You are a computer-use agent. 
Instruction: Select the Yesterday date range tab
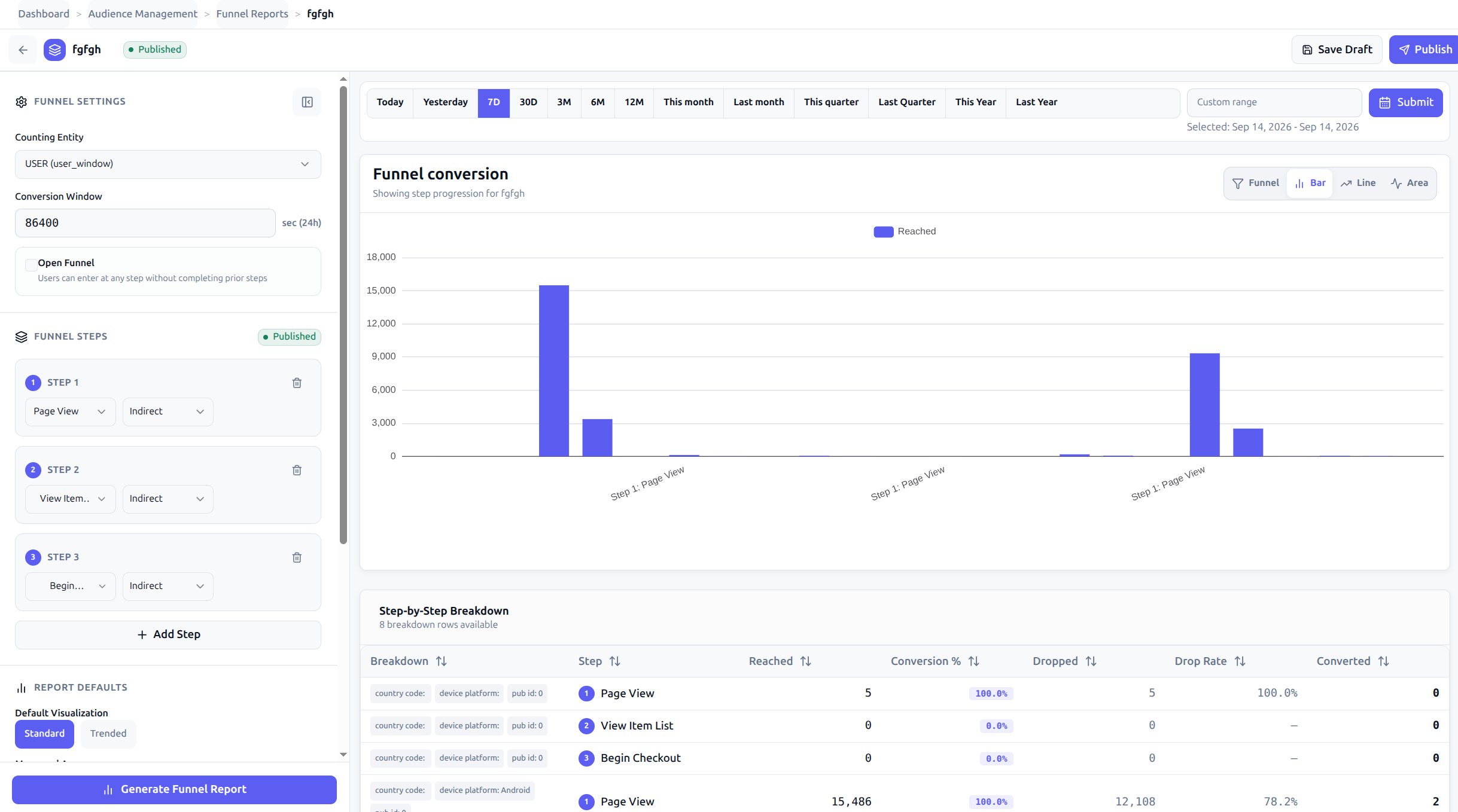(x=445, y=102)
